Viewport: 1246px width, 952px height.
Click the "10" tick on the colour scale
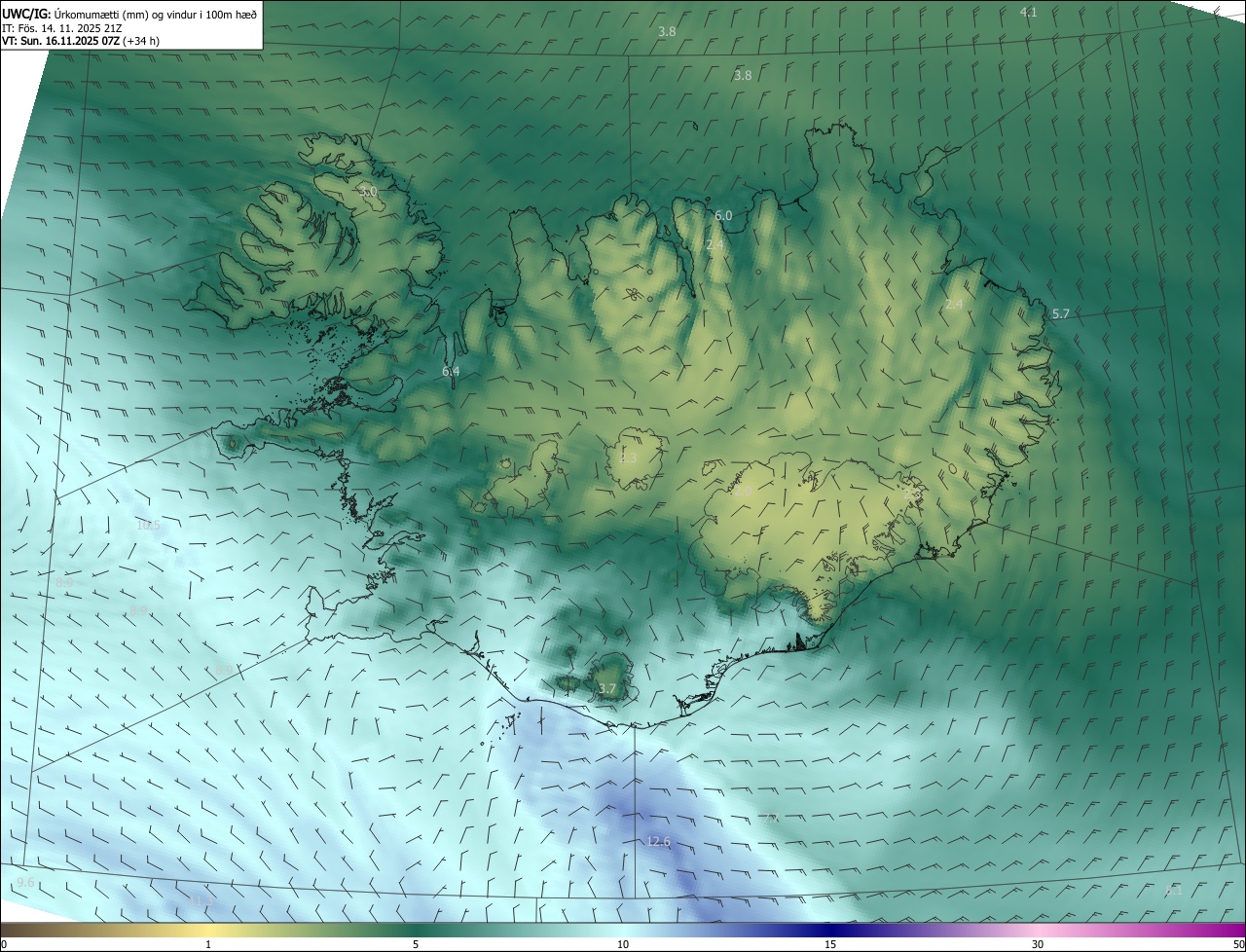point(623,944)
